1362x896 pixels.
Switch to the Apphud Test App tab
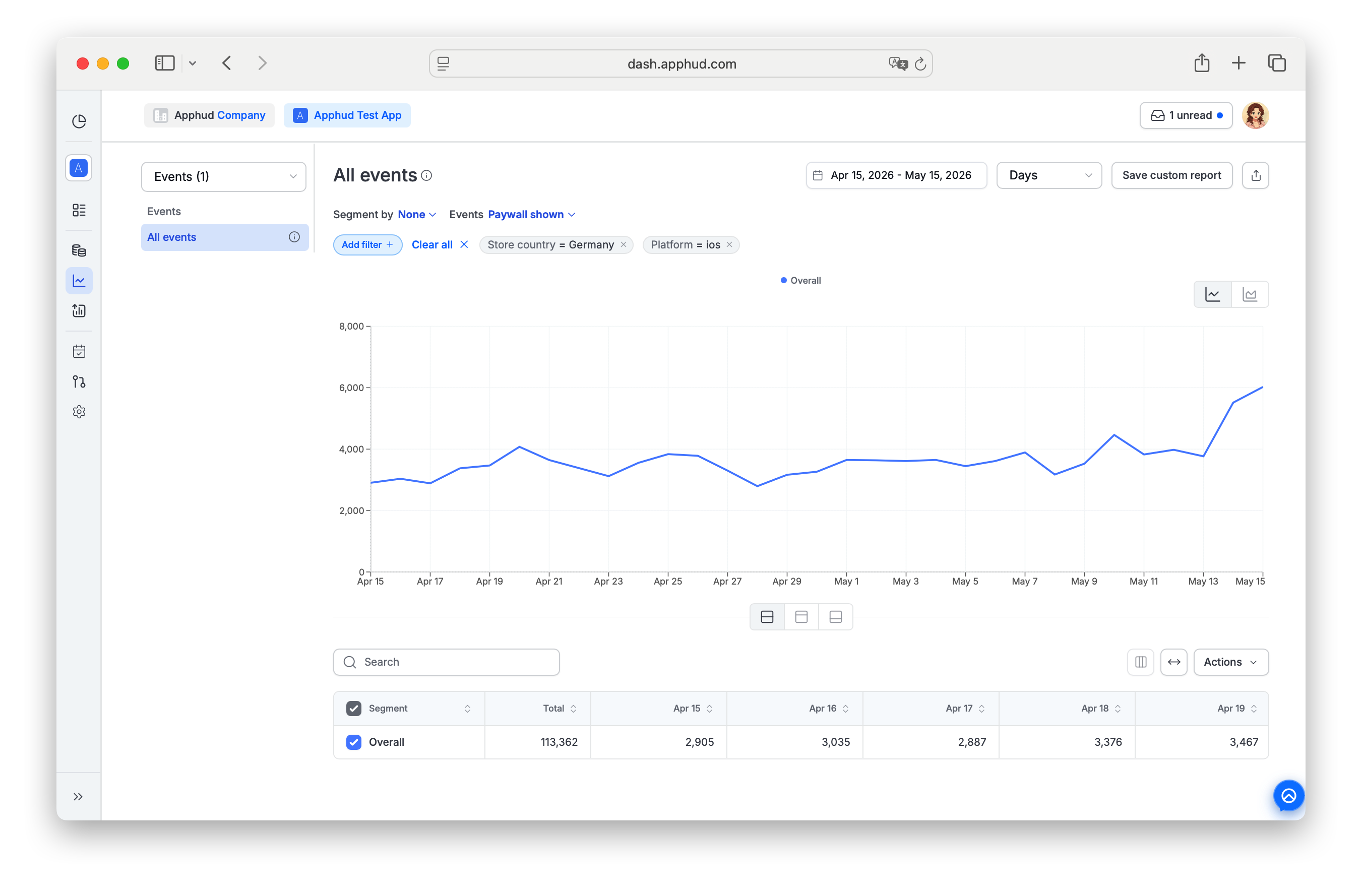pos(347,115)
